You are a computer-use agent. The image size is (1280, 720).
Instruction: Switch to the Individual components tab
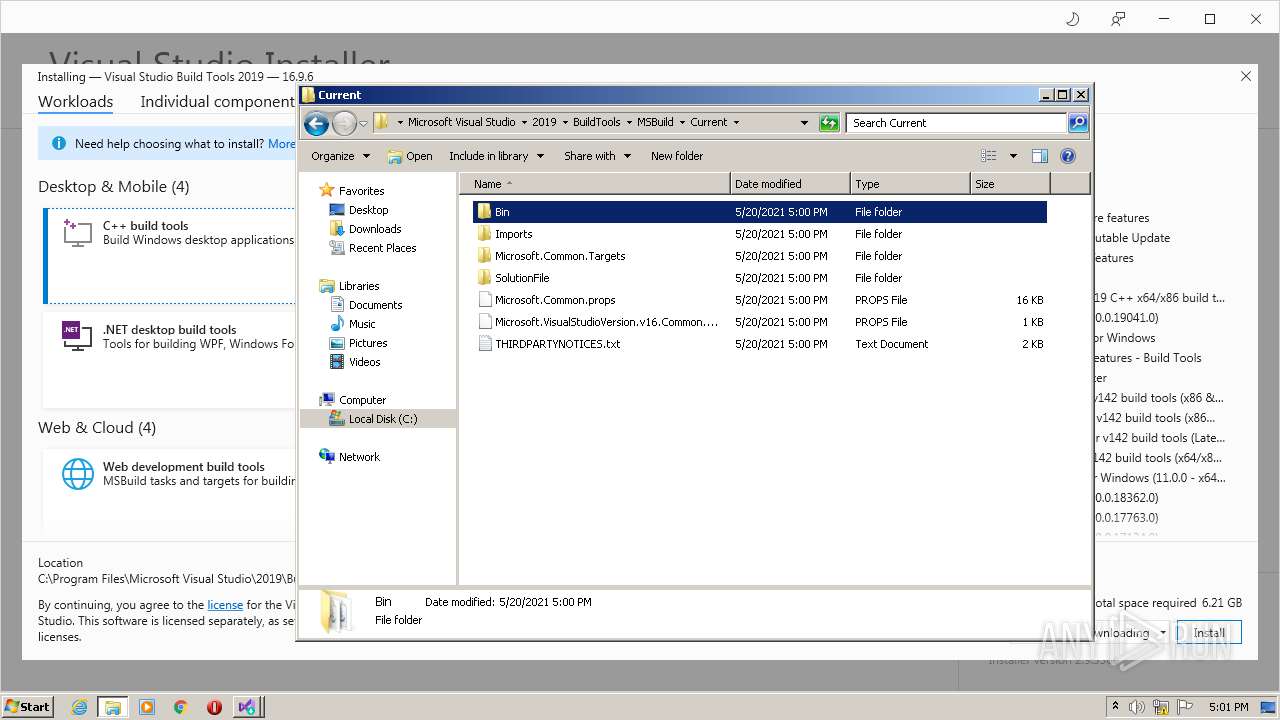coord(217,102)
